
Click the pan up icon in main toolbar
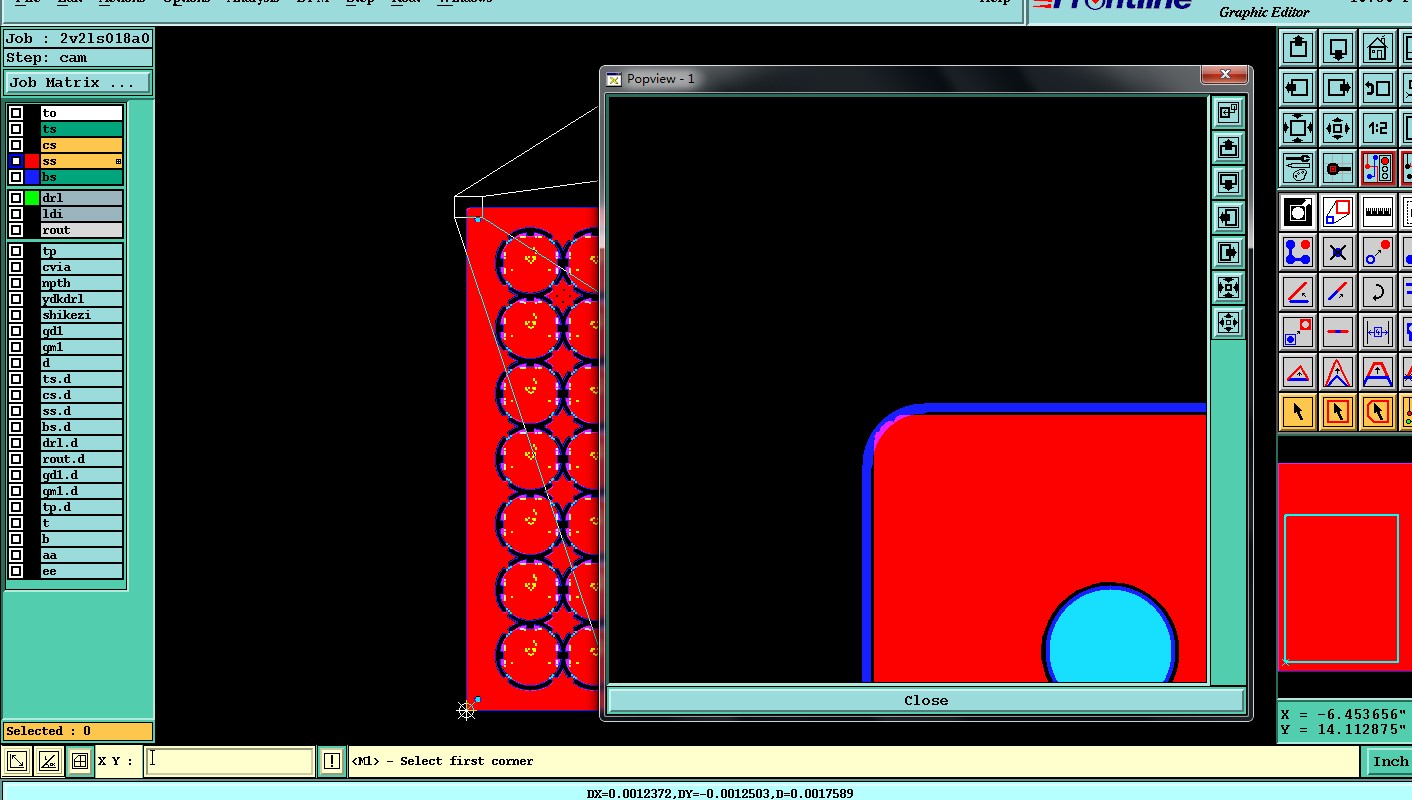[x=1298, y=47]
